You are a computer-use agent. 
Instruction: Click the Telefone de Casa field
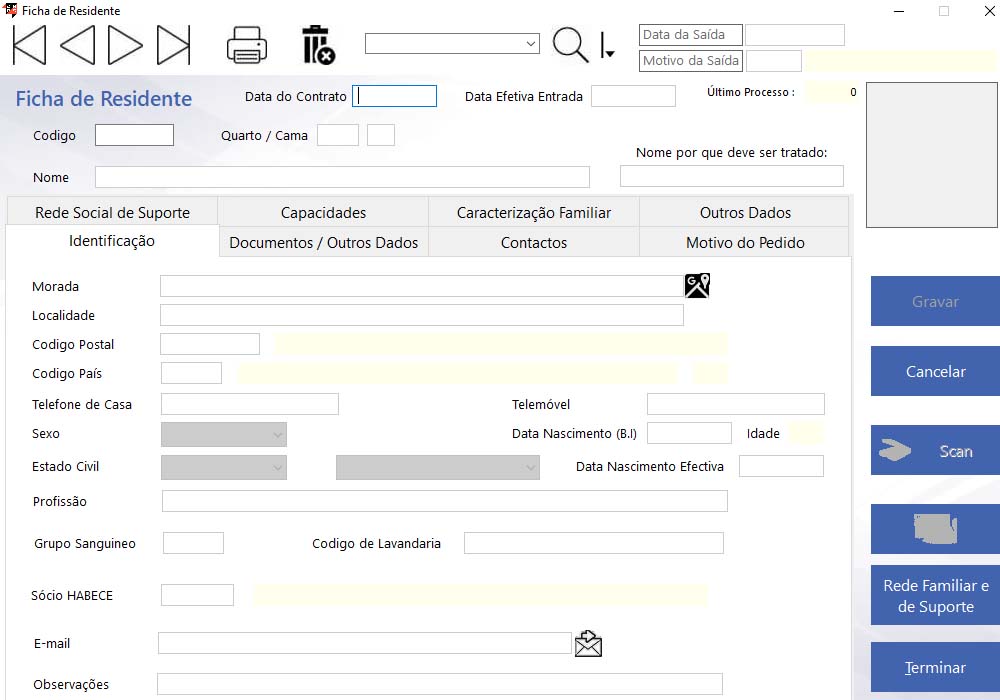coord(250,404)
